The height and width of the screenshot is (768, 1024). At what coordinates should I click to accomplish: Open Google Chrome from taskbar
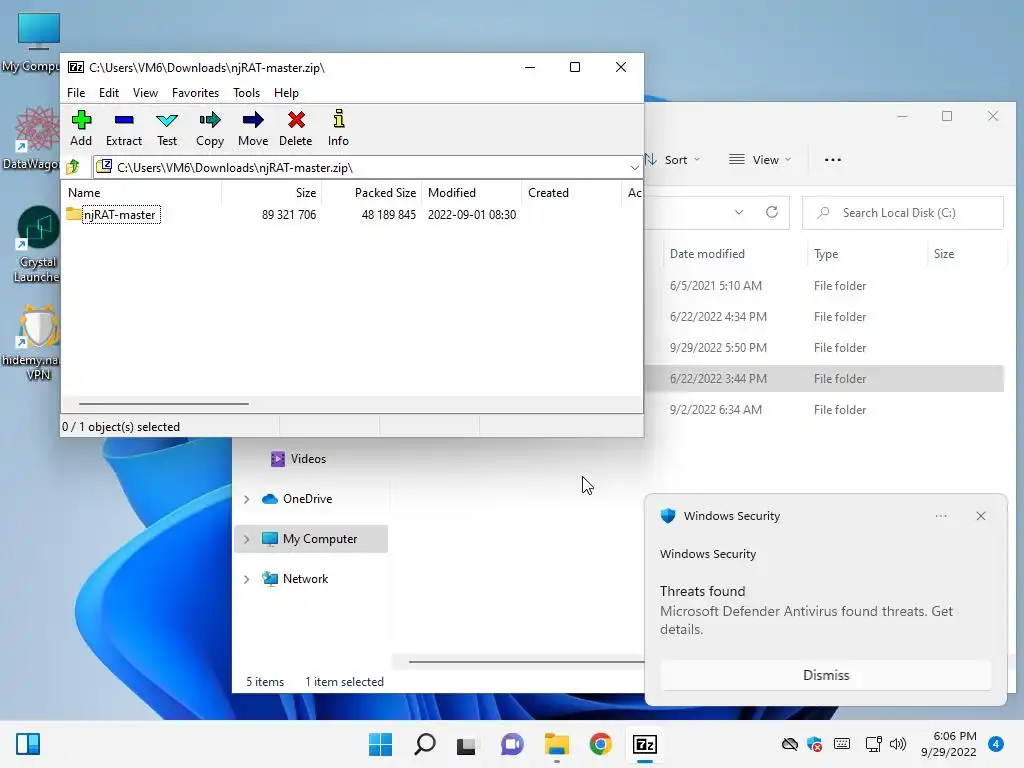600,744
